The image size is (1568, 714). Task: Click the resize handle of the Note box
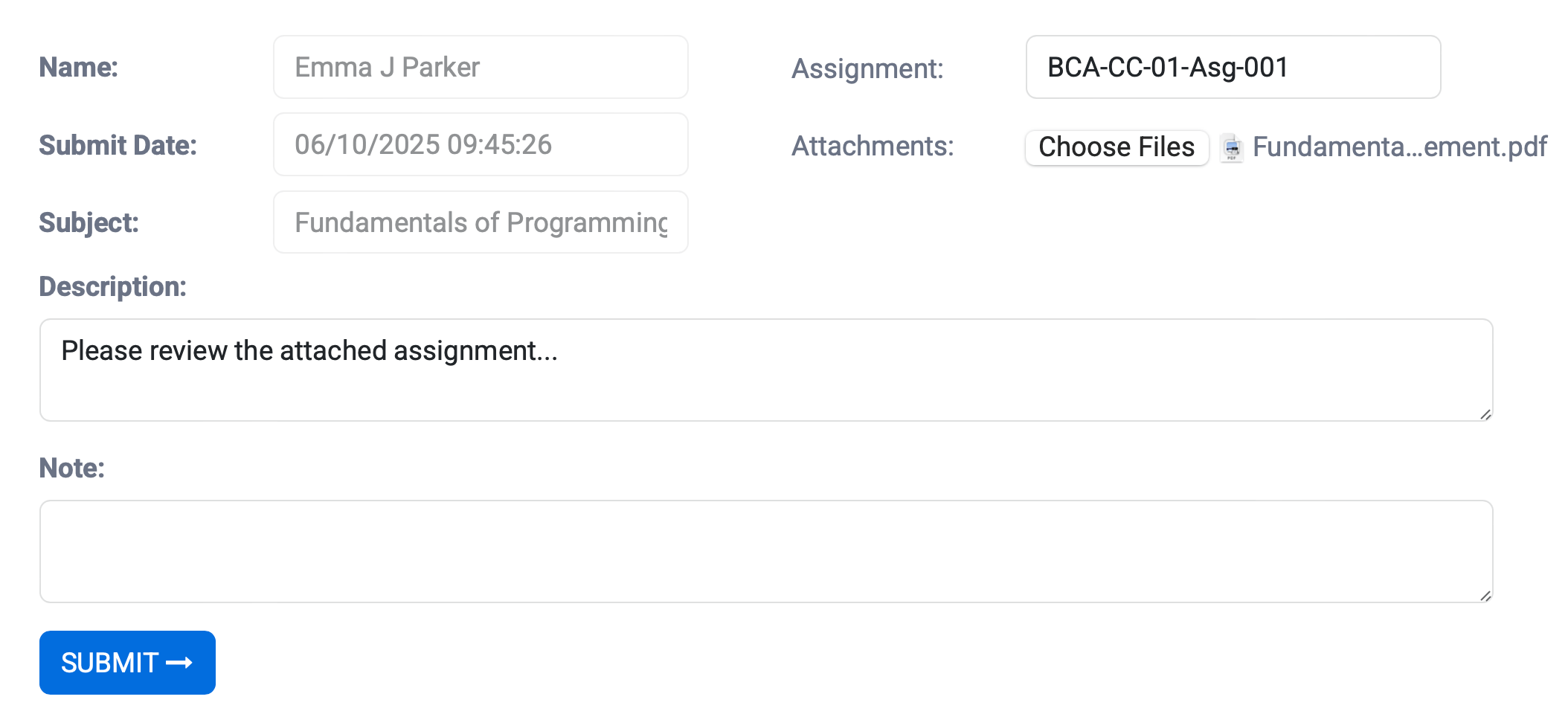[1485, 594]
